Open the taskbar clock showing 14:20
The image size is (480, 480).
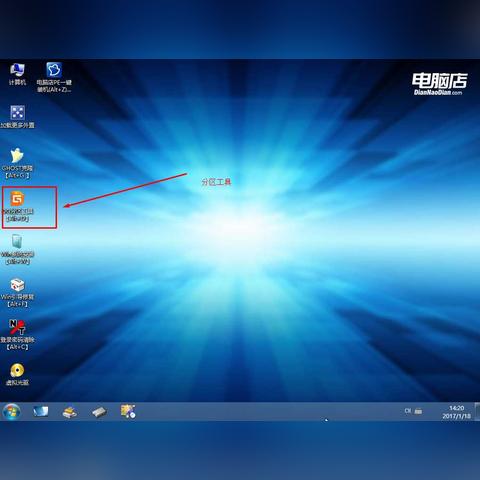(x=456, y=412)
